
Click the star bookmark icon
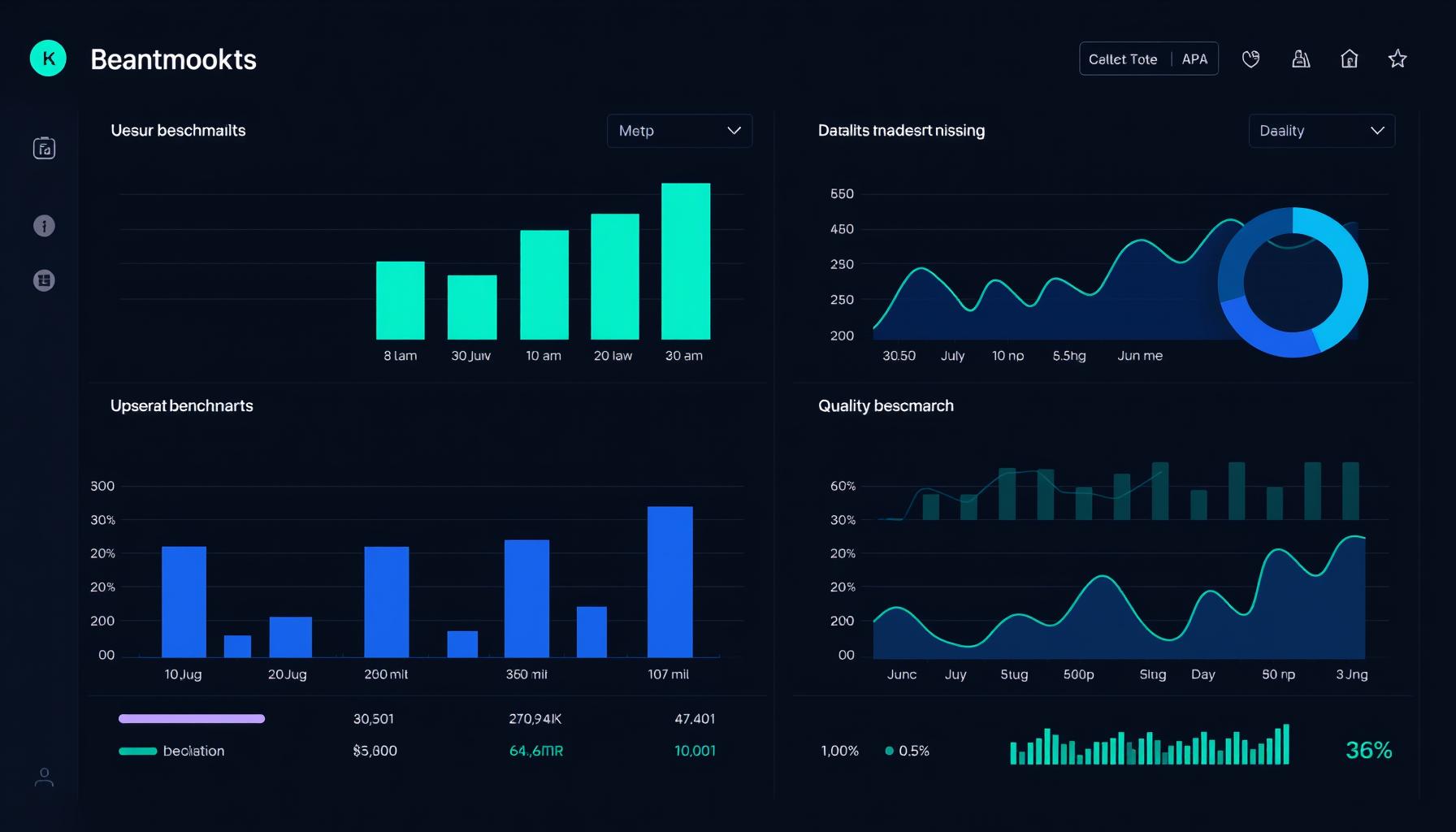point(1397,58)
